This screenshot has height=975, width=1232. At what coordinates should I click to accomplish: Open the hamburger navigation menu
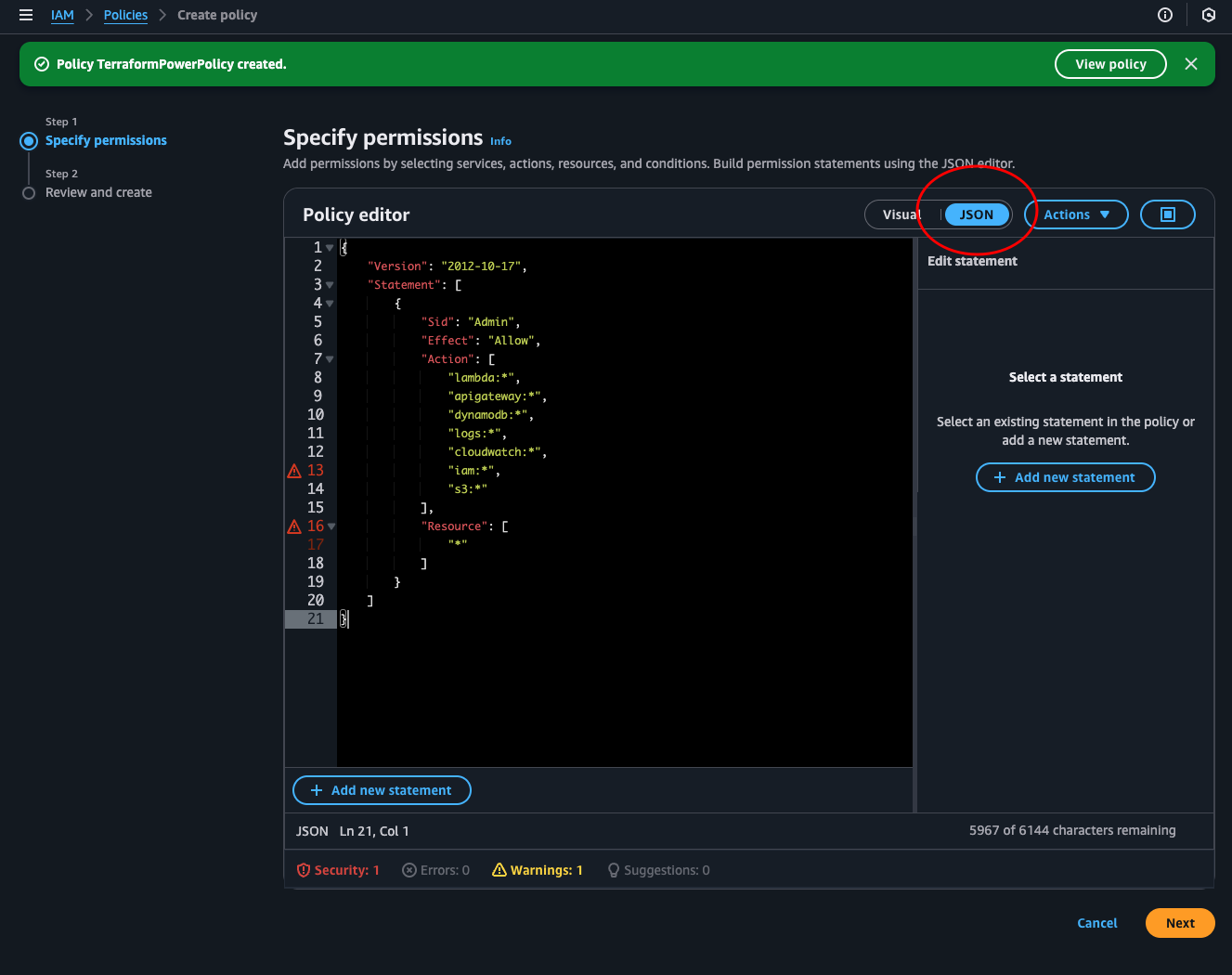pyautogui.click(x=26, y=15)
